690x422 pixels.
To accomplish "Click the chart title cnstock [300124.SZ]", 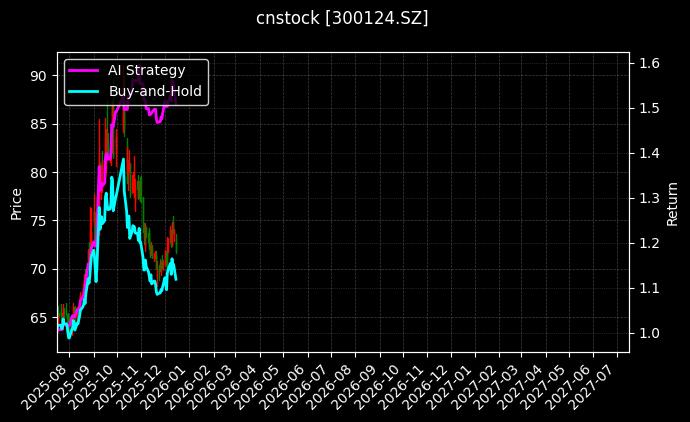I will point(342,18).
